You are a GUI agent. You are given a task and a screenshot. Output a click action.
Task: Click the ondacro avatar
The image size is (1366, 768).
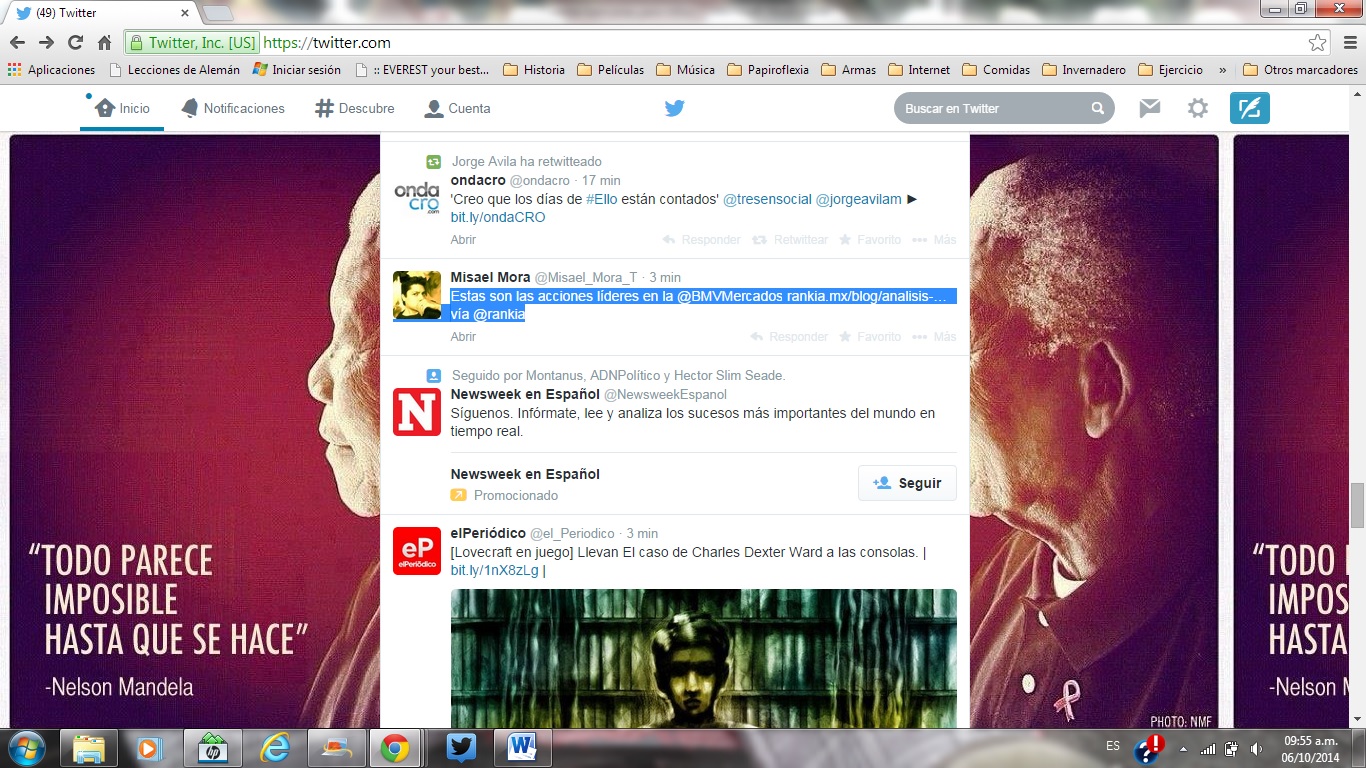[x=417, y=198]
